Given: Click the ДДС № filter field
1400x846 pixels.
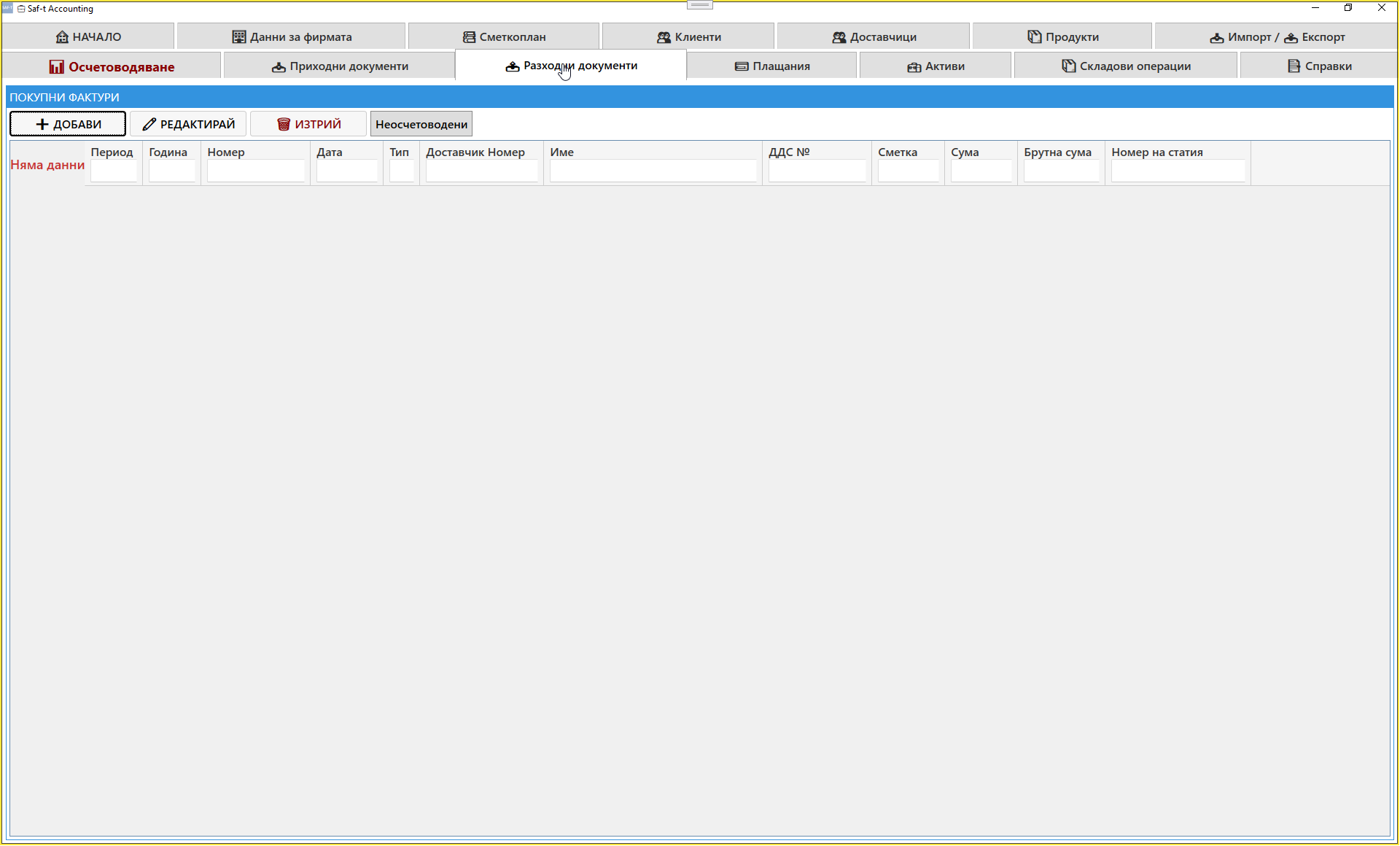Looking at the screenshot, I should pyautogui.click(x=817, y=171).
